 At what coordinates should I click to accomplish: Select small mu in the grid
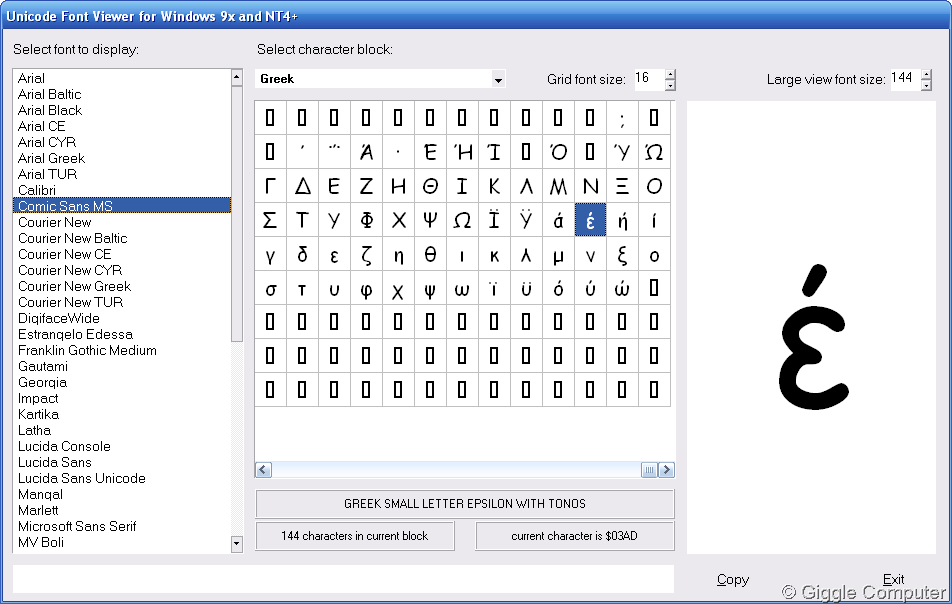pyautogui.click(x=558, y=254)
